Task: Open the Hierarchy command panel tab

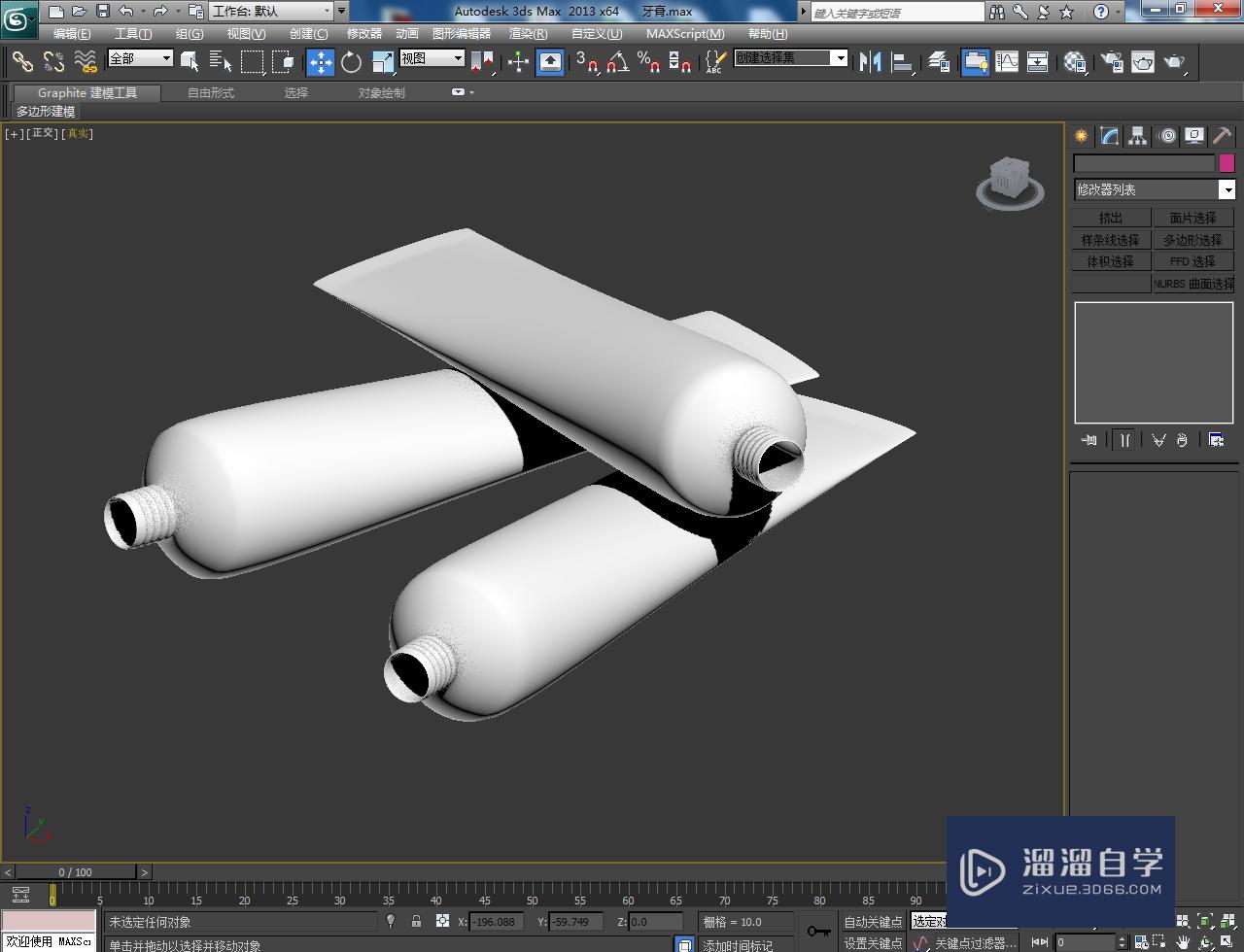Action: pyautogui.click(x=1138, y=136)
